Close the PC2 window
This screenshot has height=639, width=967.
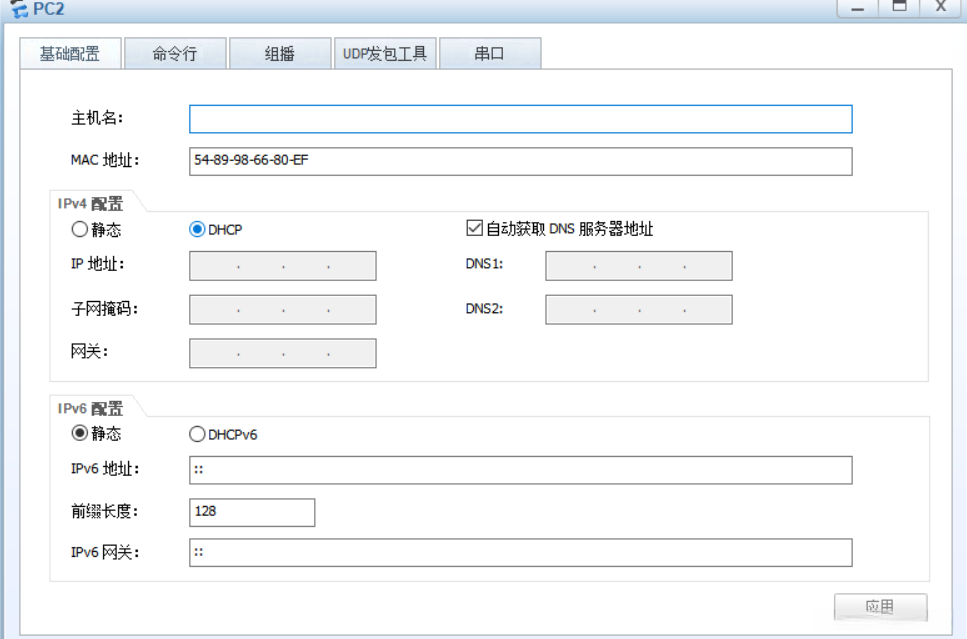point(941,7)
